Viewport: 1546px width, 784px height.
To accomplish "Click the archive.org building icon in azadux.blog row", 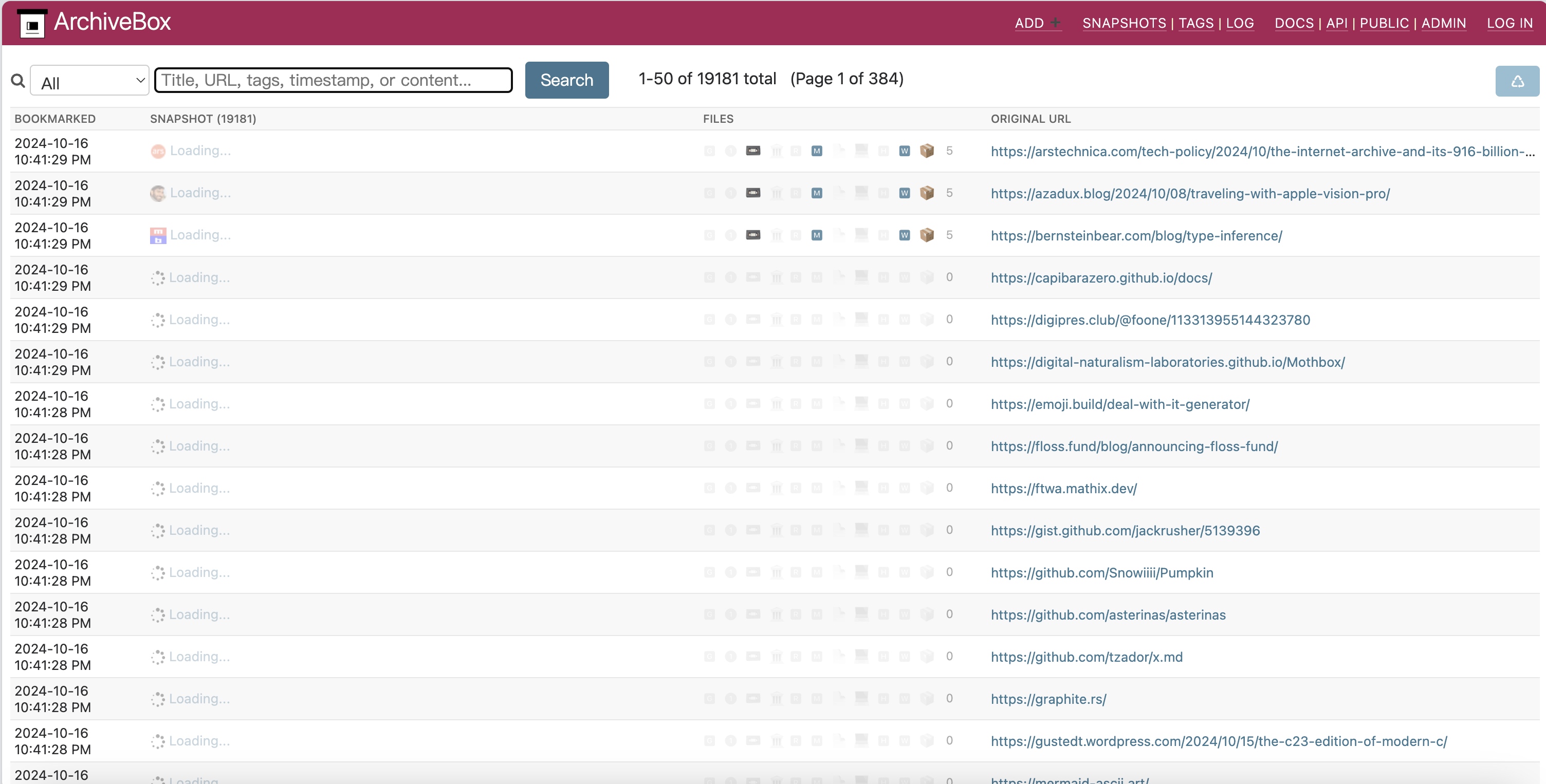I will [776, 193].
